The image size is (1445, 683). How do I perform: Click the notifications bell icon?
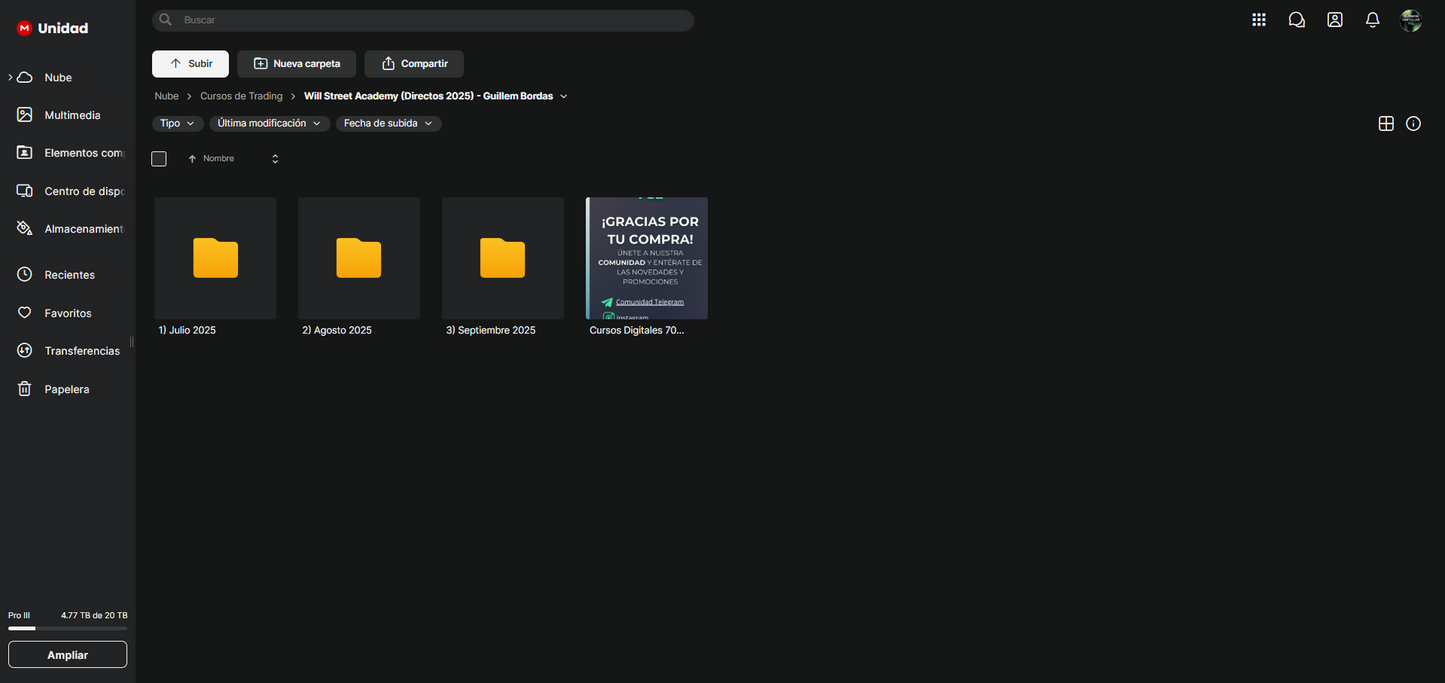1373,20
